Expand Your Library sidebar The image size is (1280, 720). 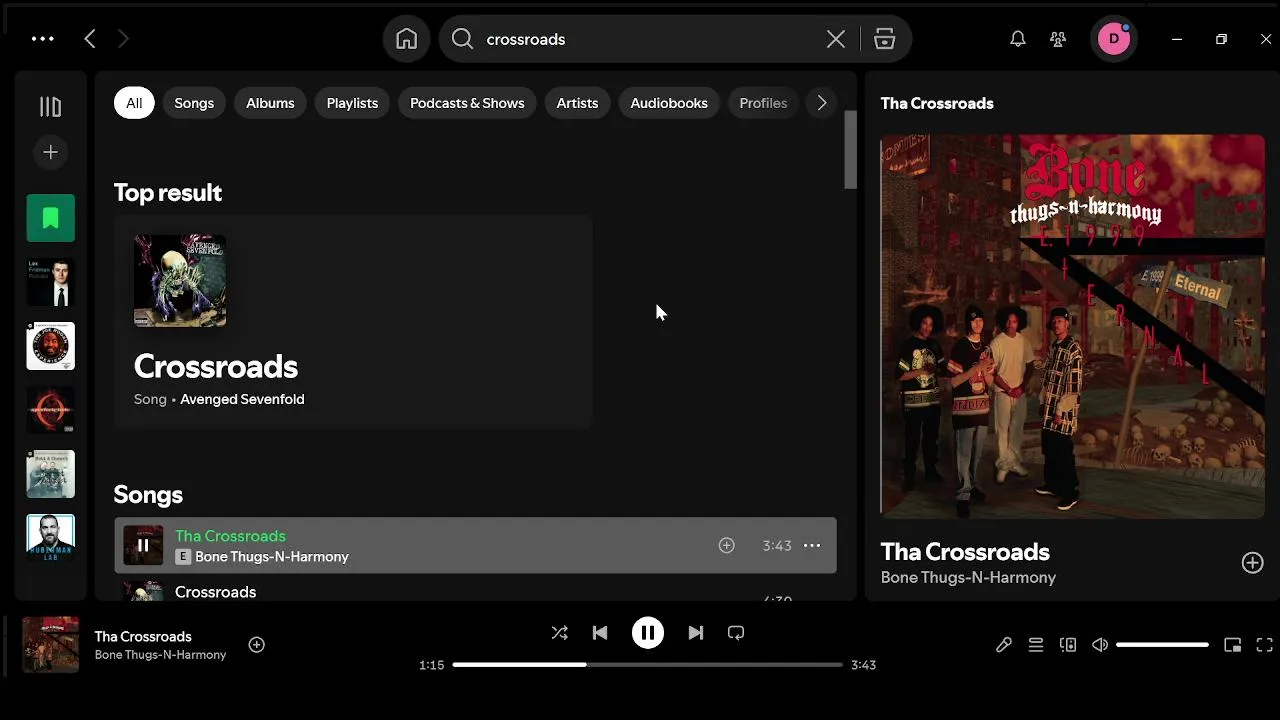[x=50, y=107]
